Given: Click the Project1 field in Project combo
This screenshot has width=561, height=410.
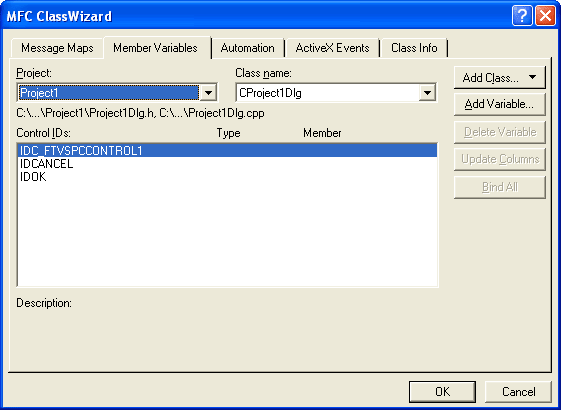Looking at the screenshot, I should (108, 93).
